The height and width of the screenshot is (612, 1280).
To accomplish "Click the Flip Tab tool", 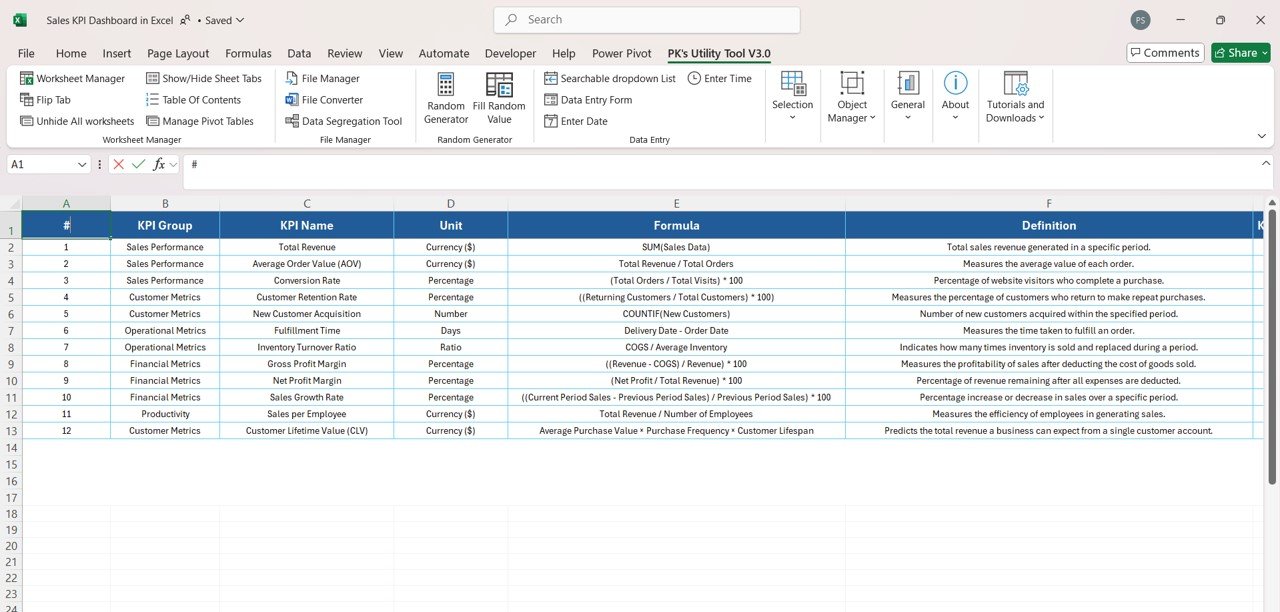I will pyautogui.click(x=45, y=100).
